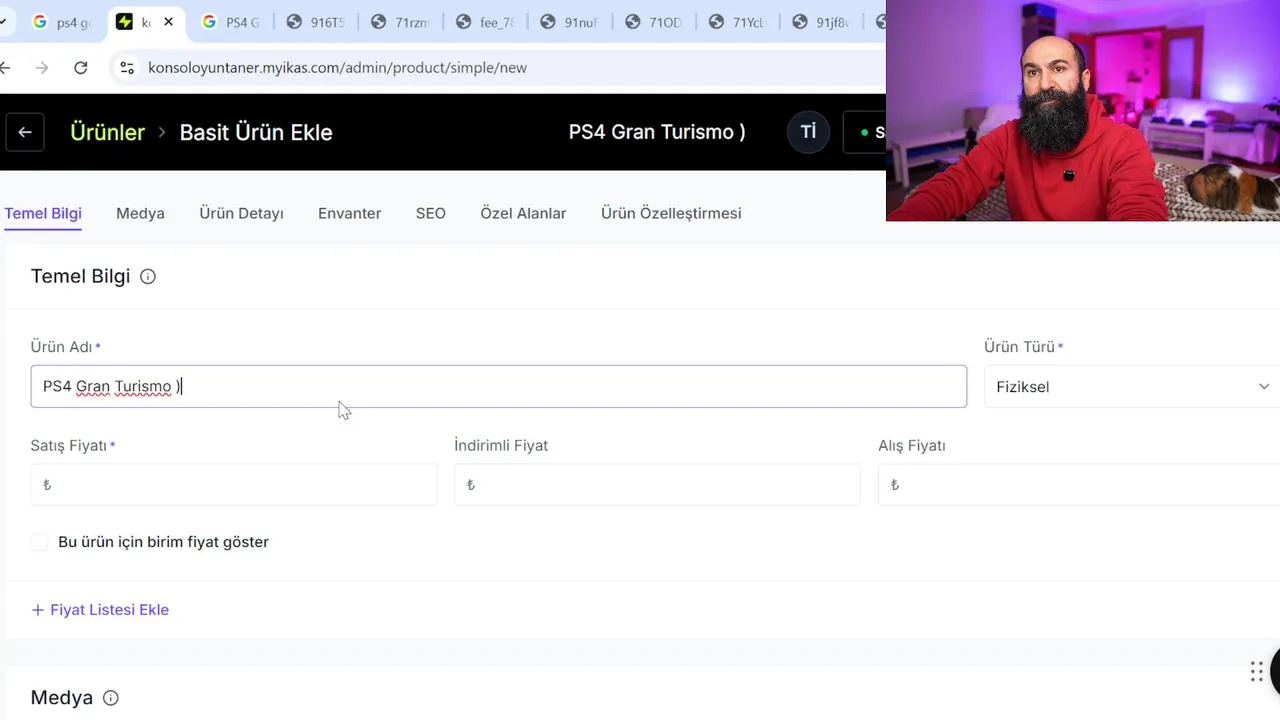The width and height of the screenshot is (1280, 720).
Task: Click Fiyat Listesi Ekle link
Action: [x=109, y=610]
